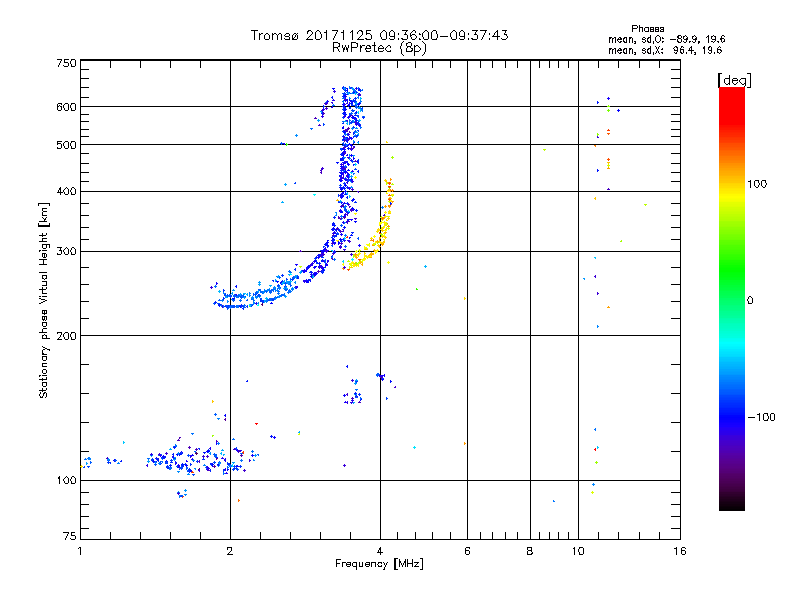The image size is (800, 600).
Task: Click the y-axis tick label '600'
Action: click(67, 107)
